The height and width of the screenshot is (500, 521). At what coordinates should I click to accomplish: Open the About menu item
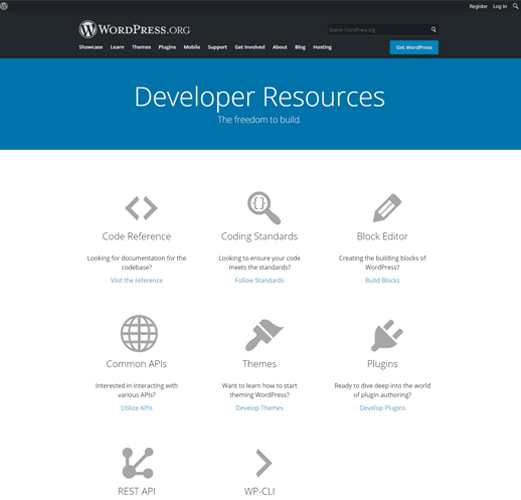click(x=280, y=47)
